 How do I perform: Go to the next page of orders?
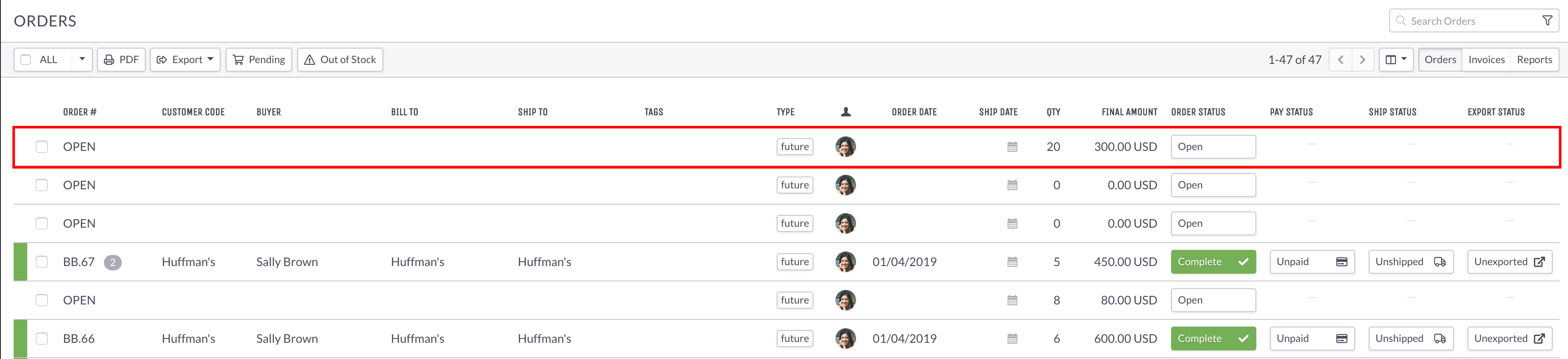(x=1362, y=60)
